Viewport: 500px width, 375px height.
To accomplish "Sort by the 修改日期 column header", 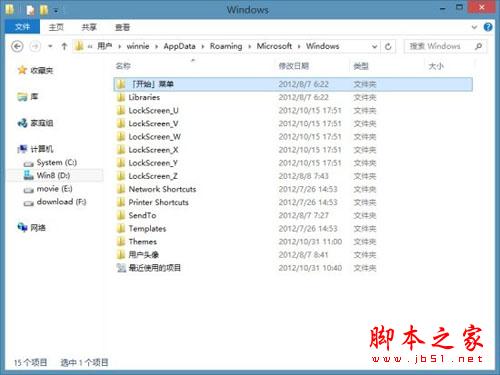I will click(294, 66).
